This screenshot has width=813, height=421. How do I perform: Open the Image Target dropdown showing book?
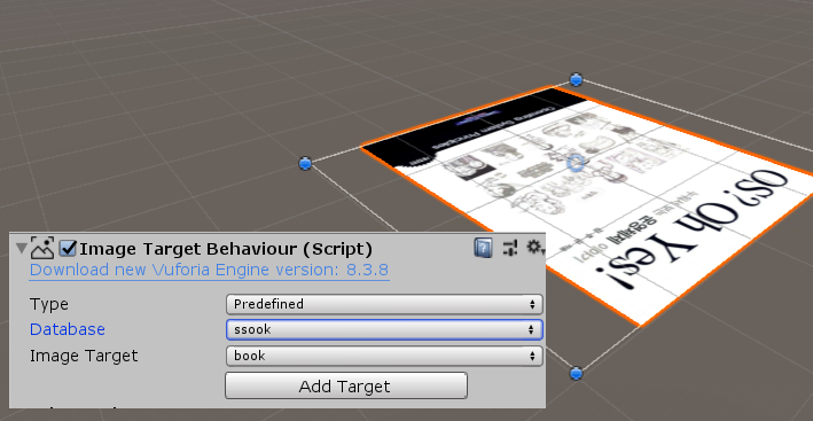(384, 356)
